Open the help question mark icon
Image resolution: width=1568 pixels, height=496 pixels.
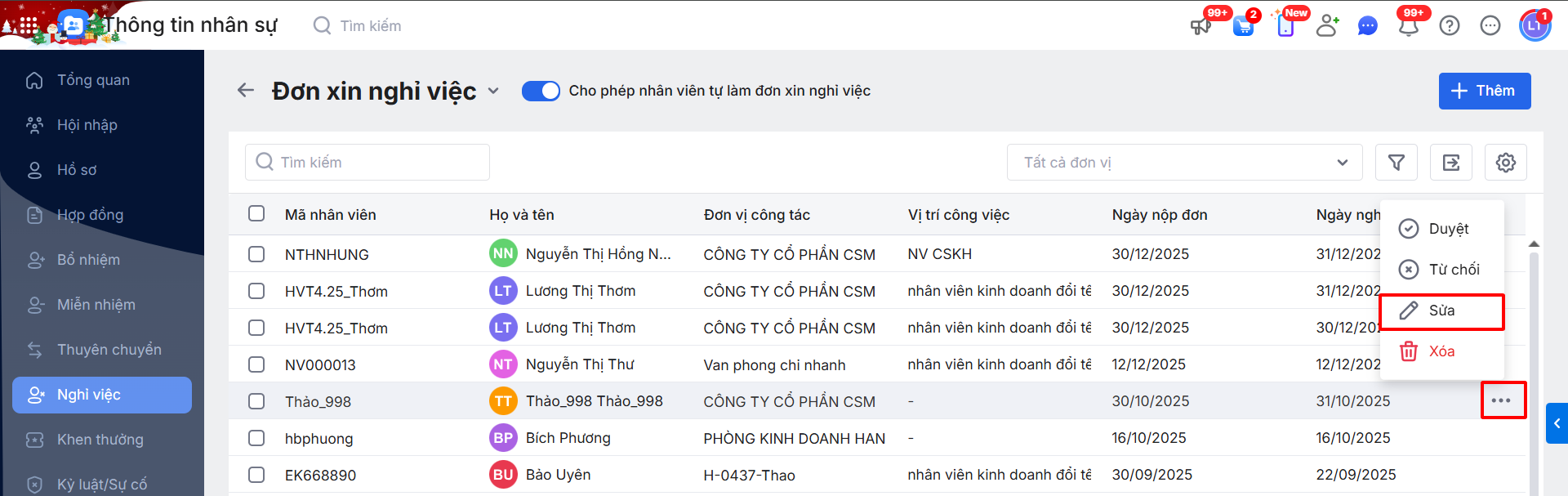1449,26
